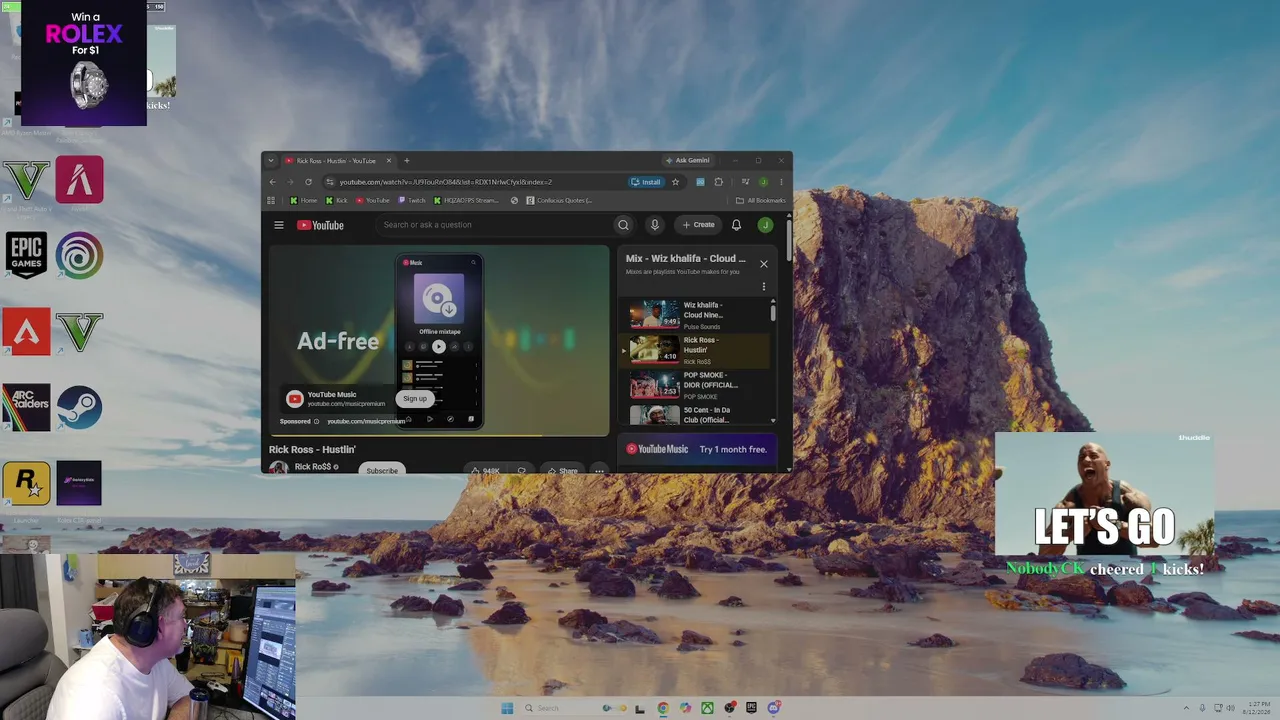Reload the YouTube page
Screen dimensions: 1280x720
click(x=308, y=182)
